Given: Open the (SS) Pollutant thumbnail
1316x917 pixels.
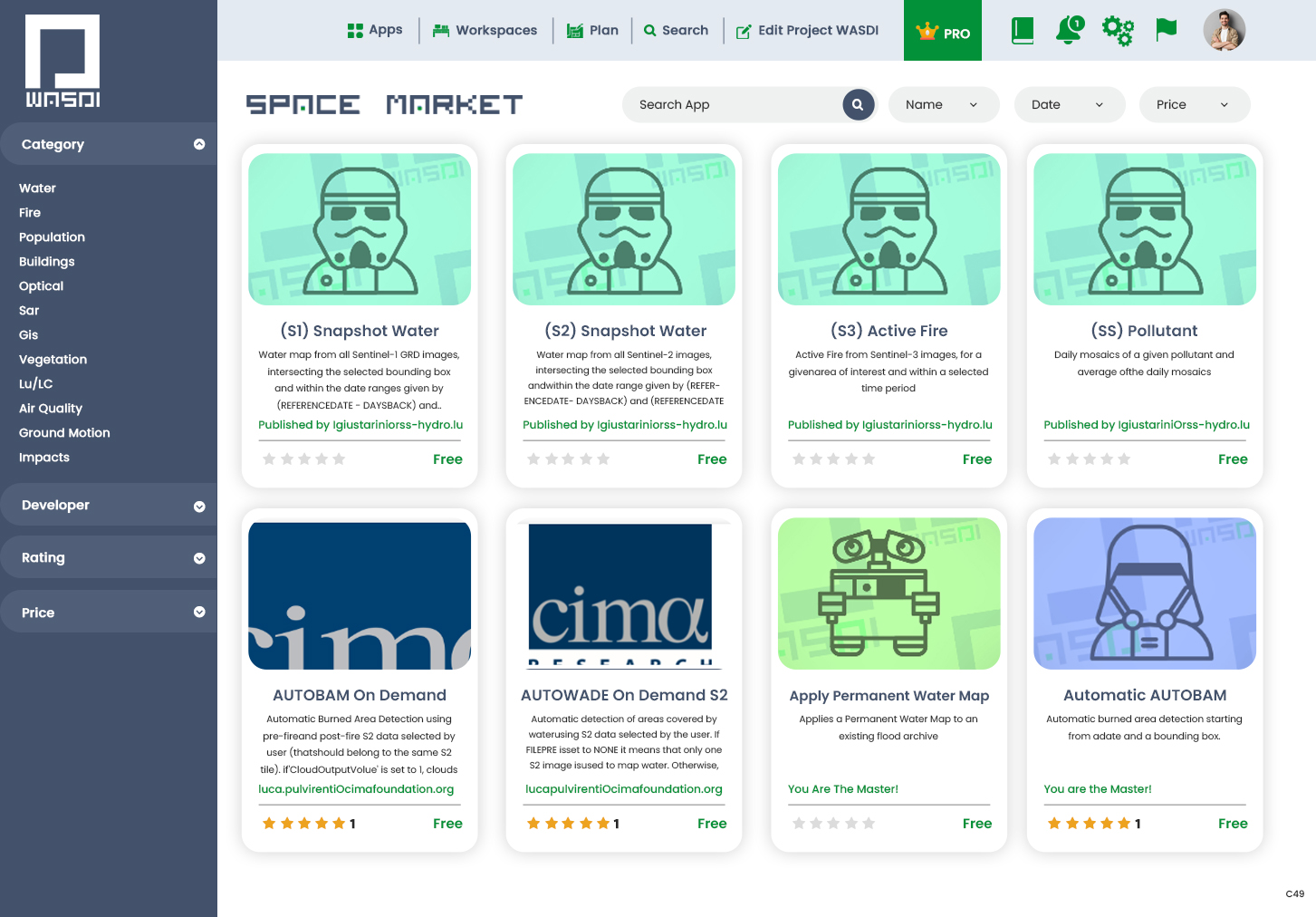Looking at the screenshot, I should (1145, 229).
